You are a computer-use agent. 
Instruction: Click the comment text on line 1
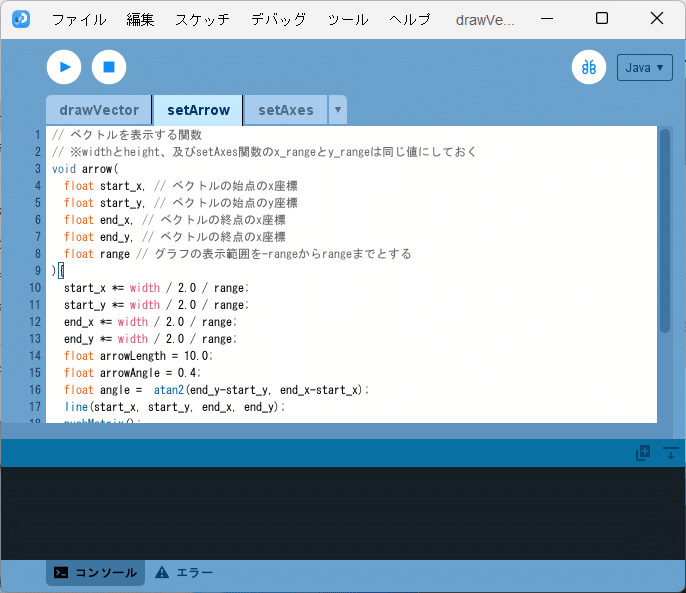(127, 135)
